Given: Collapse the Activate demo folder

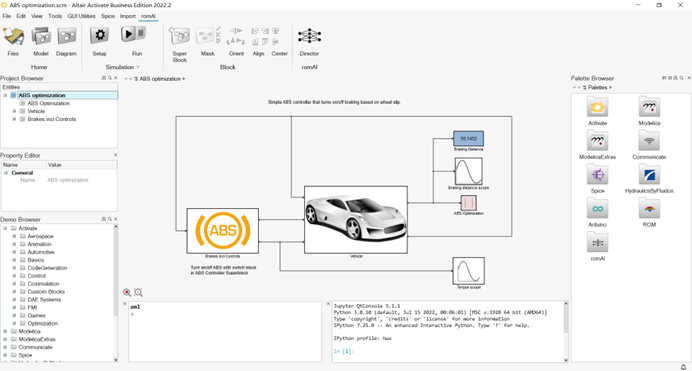Looking at the screenshot, I should [x=5, y=228].
